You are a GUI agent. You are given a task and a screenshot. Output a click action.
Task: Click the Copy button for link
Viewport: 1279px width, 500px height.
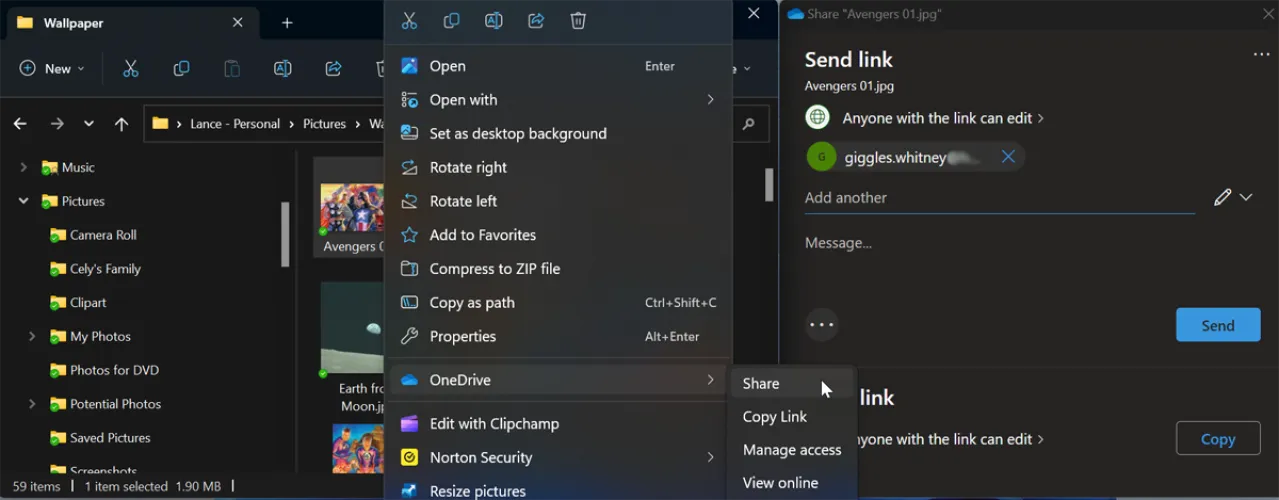[x=1217, y=439]
